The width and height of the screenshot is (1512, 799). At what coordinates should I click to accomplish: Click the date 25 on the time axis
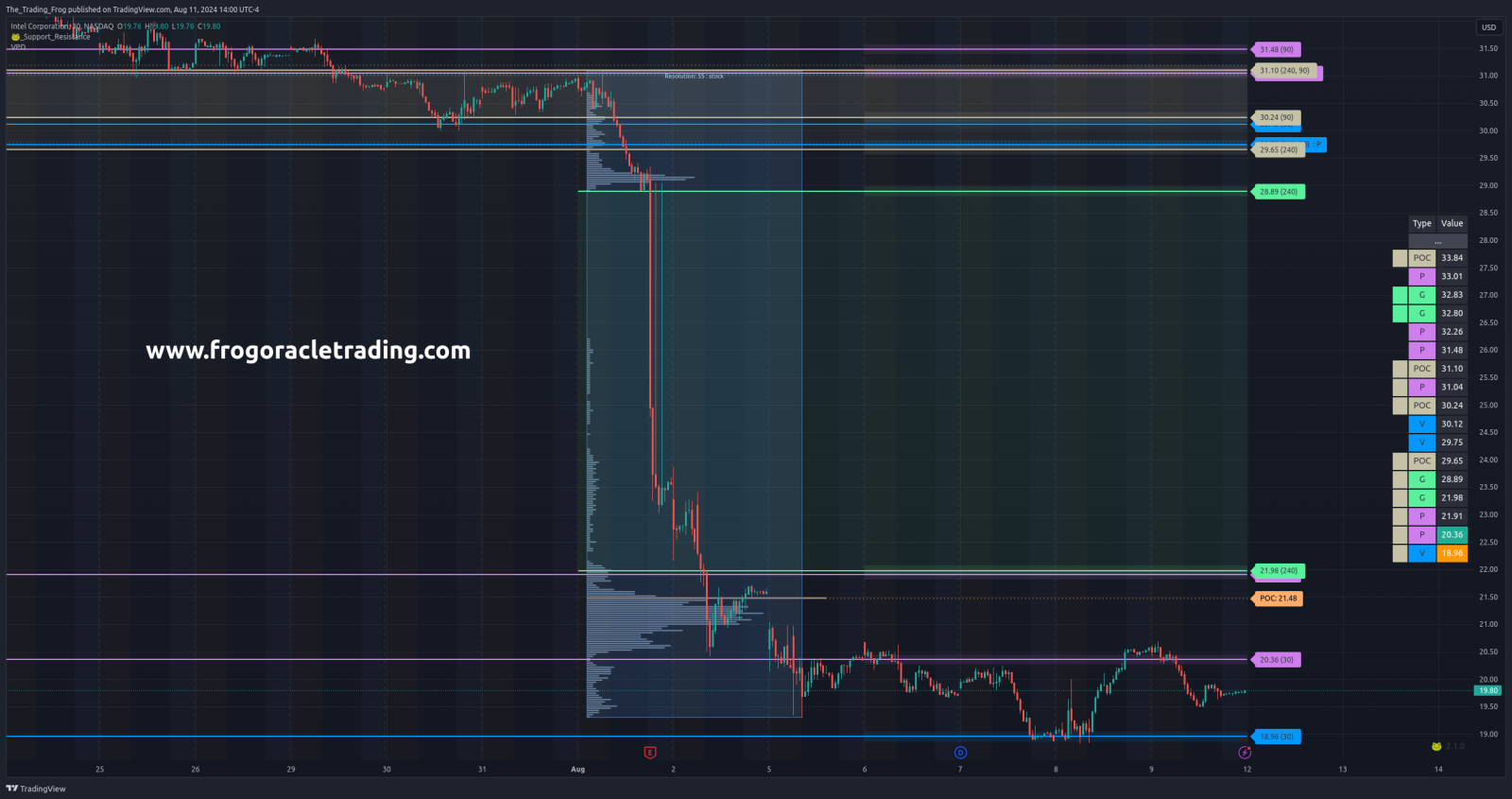[100, 769]
